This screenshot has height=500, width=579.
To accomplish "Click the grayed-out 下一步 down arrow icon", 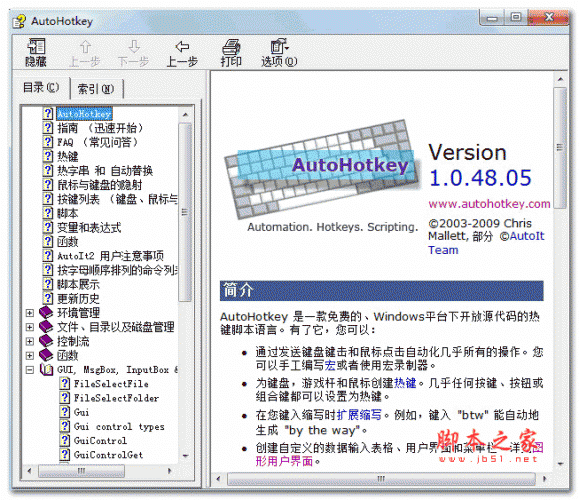I will coord(134,47).
